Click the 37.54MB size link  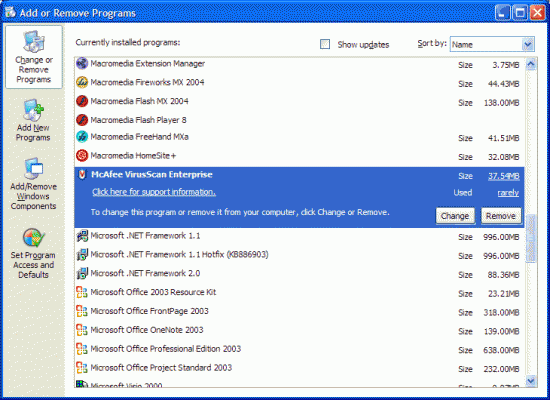coord(504,176)
